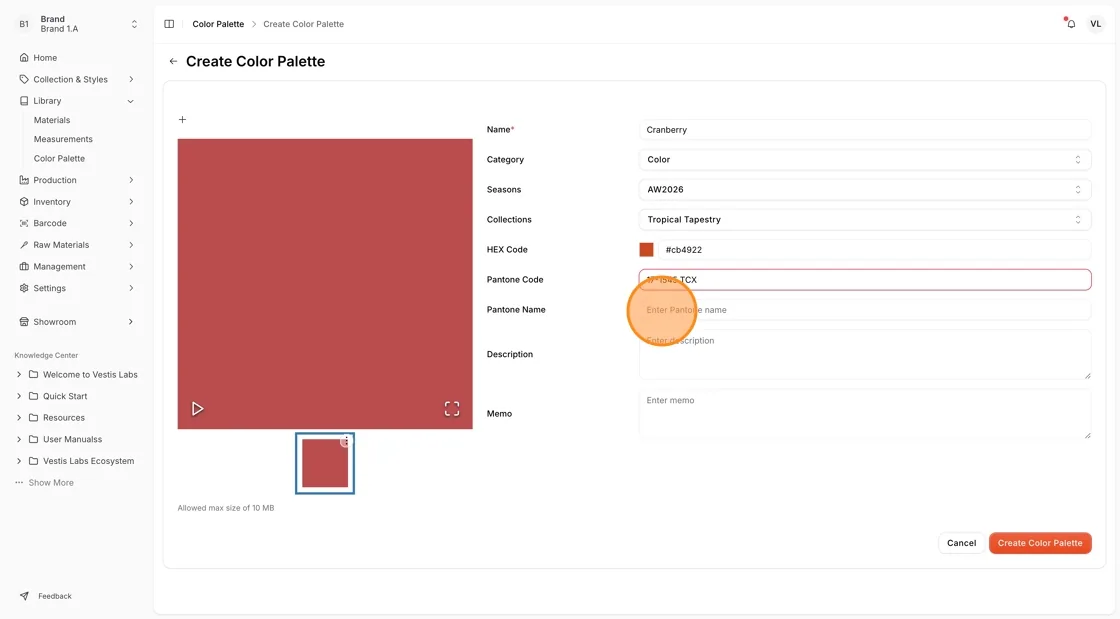Viewport: 1120px width, 619px height.
Task: Select the red color thumbnail
Action: [x=325, y=463]
